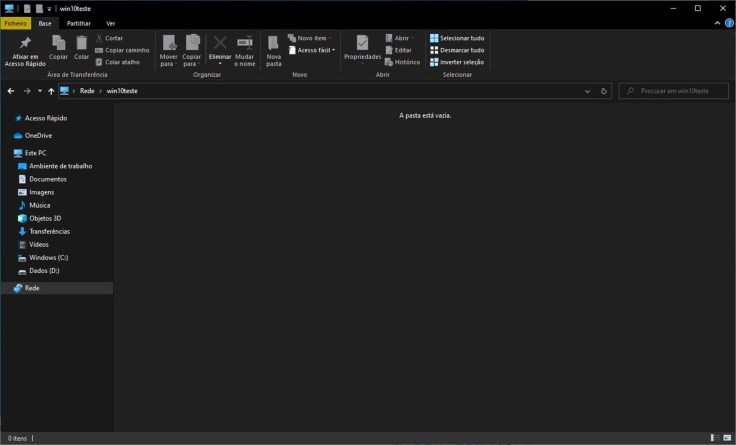Viewport: 736px width, 445px height.
Task: Click the Nova pasta icon in ribbon
Action: tap(273, 43)
